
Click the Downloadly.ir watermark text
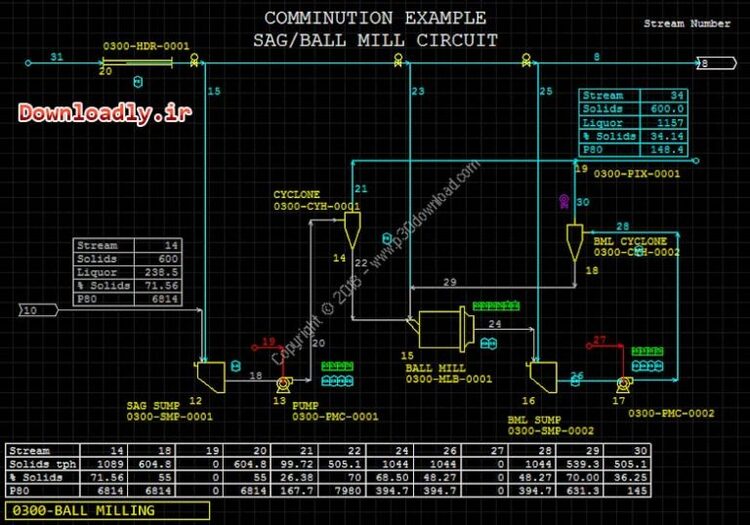click(104, 114)
